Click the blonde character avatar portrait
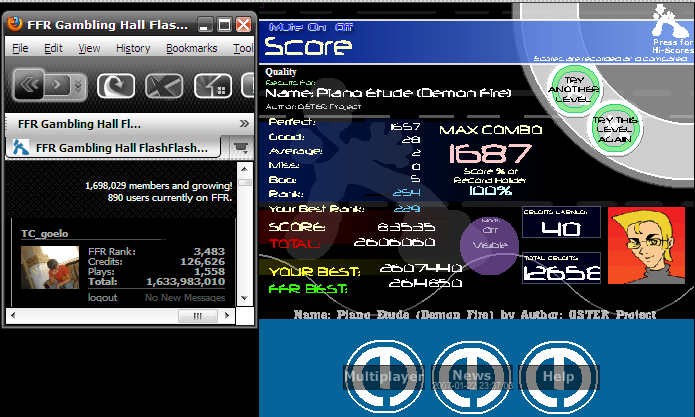Screen dimensions: 695x417 click(646, 245)
